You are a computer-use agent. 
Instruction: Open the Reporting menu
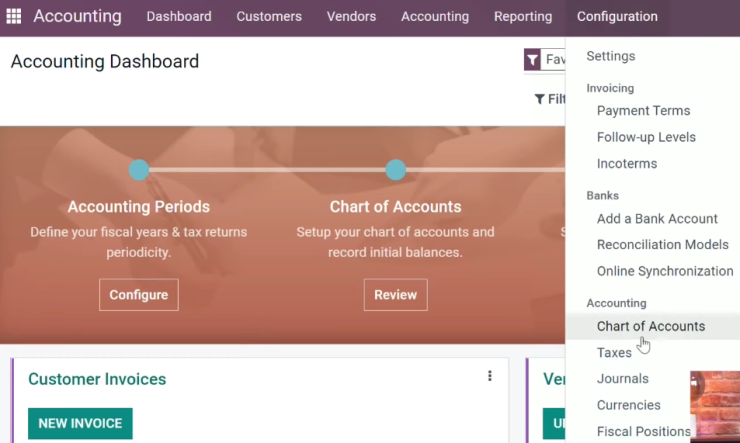pos(523,17)
